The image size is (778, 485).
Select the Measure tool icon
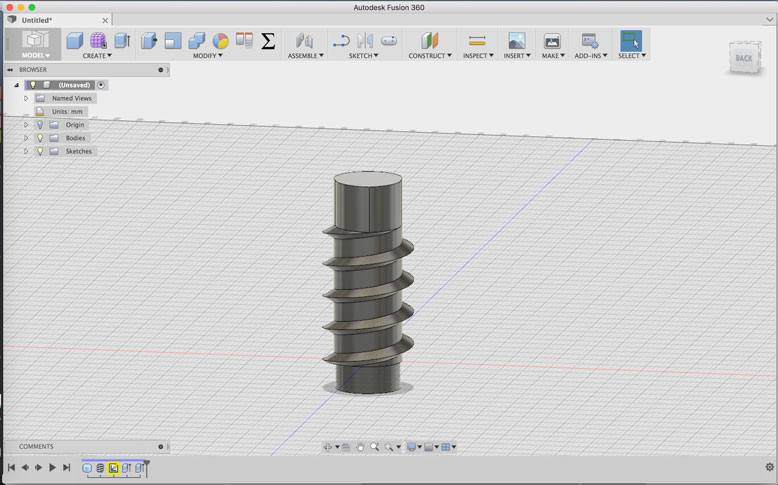477,41
